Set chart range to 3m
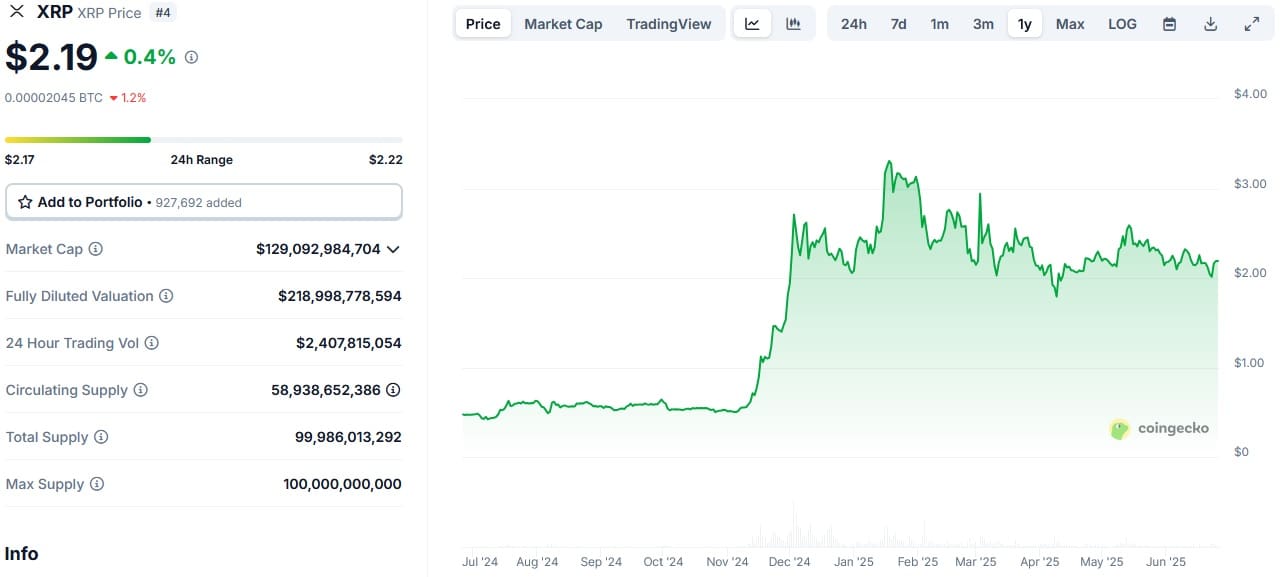Image resolution: width=1285 pixels, height=577 pixels. (984, 24)
